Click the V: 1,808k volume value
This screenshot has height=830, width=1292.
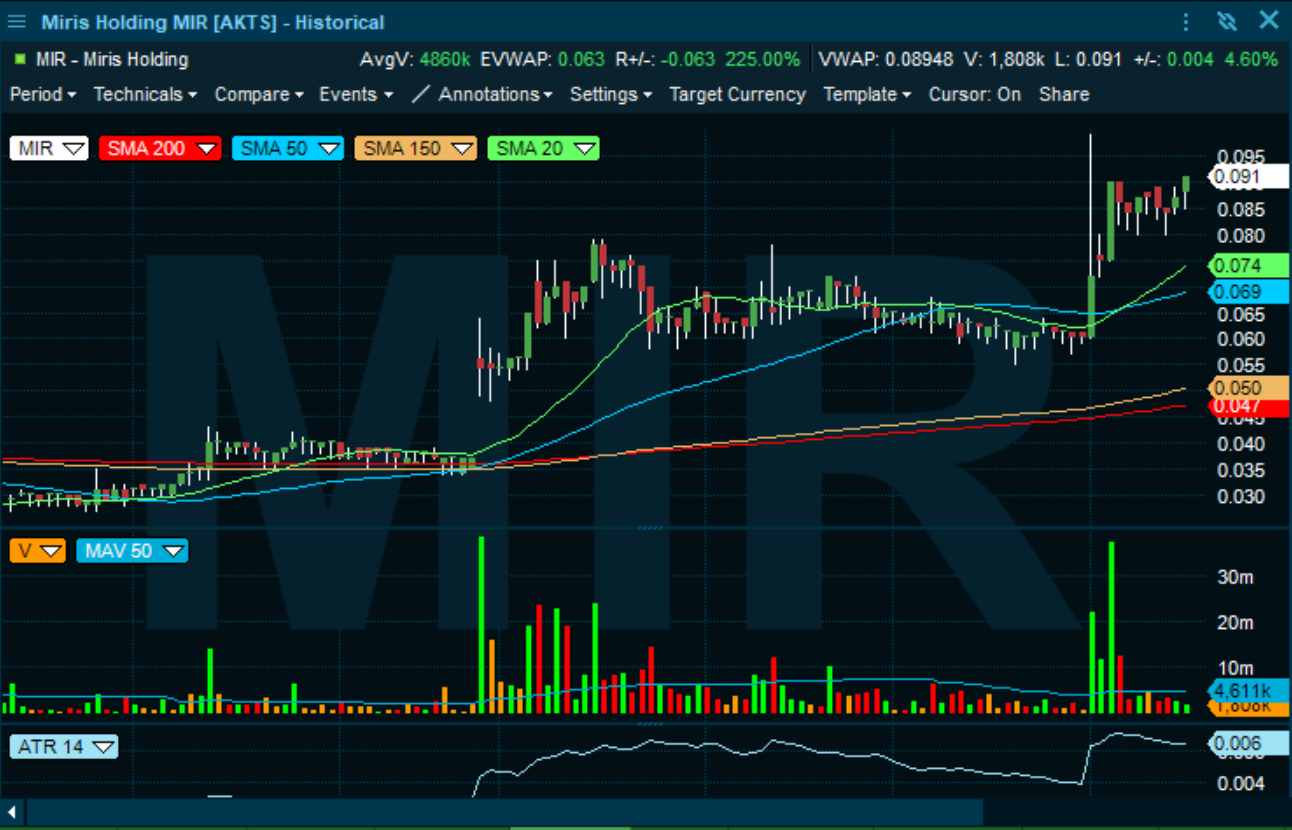pyautogui.click(x=1005, y=59)
